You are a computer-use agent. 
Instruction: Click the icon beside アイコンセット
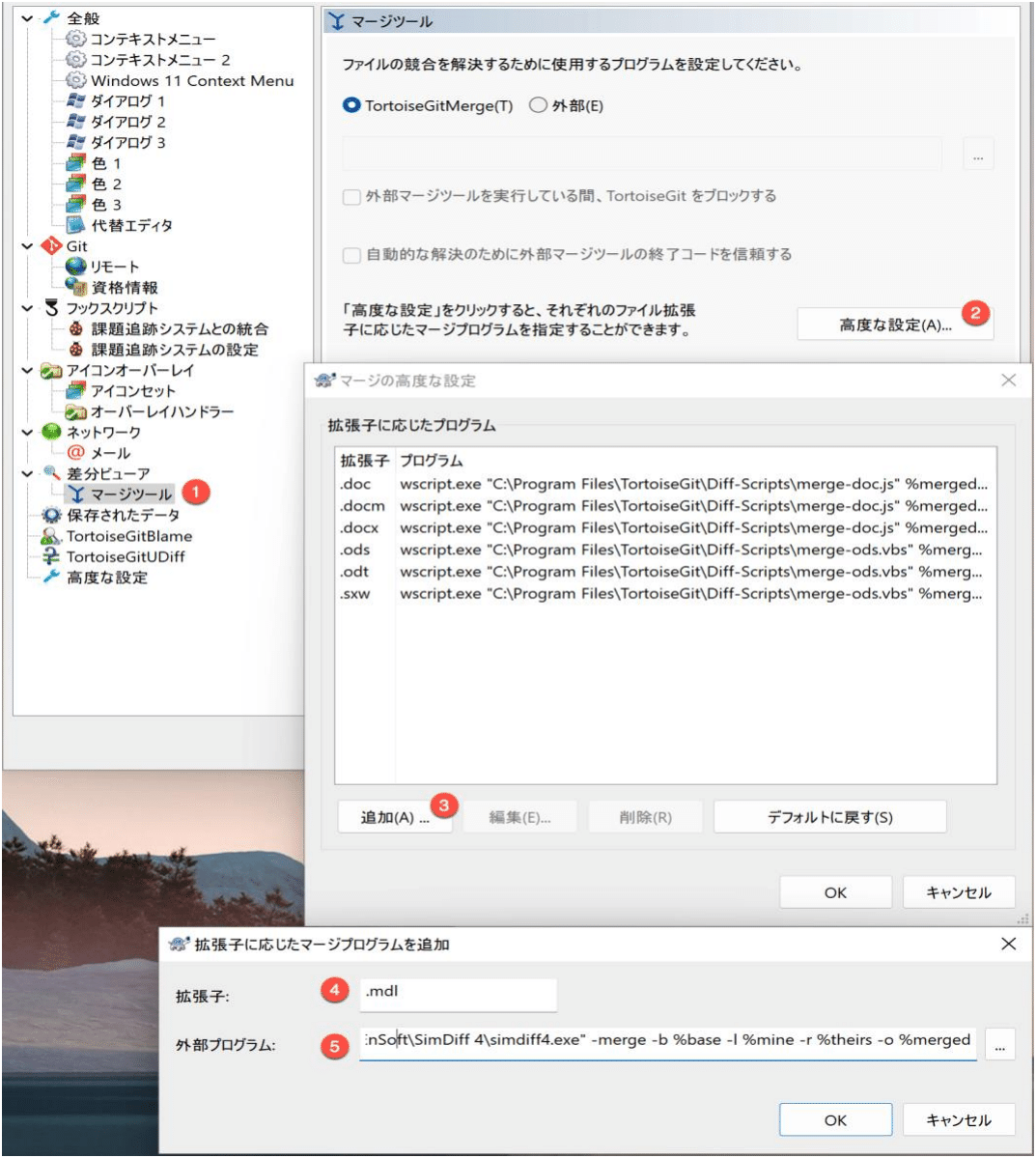[x=75, y=391]
